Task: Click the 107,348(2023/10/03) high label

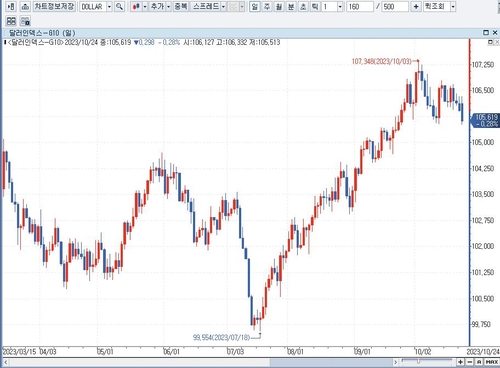Action: [x=382, y=62]
